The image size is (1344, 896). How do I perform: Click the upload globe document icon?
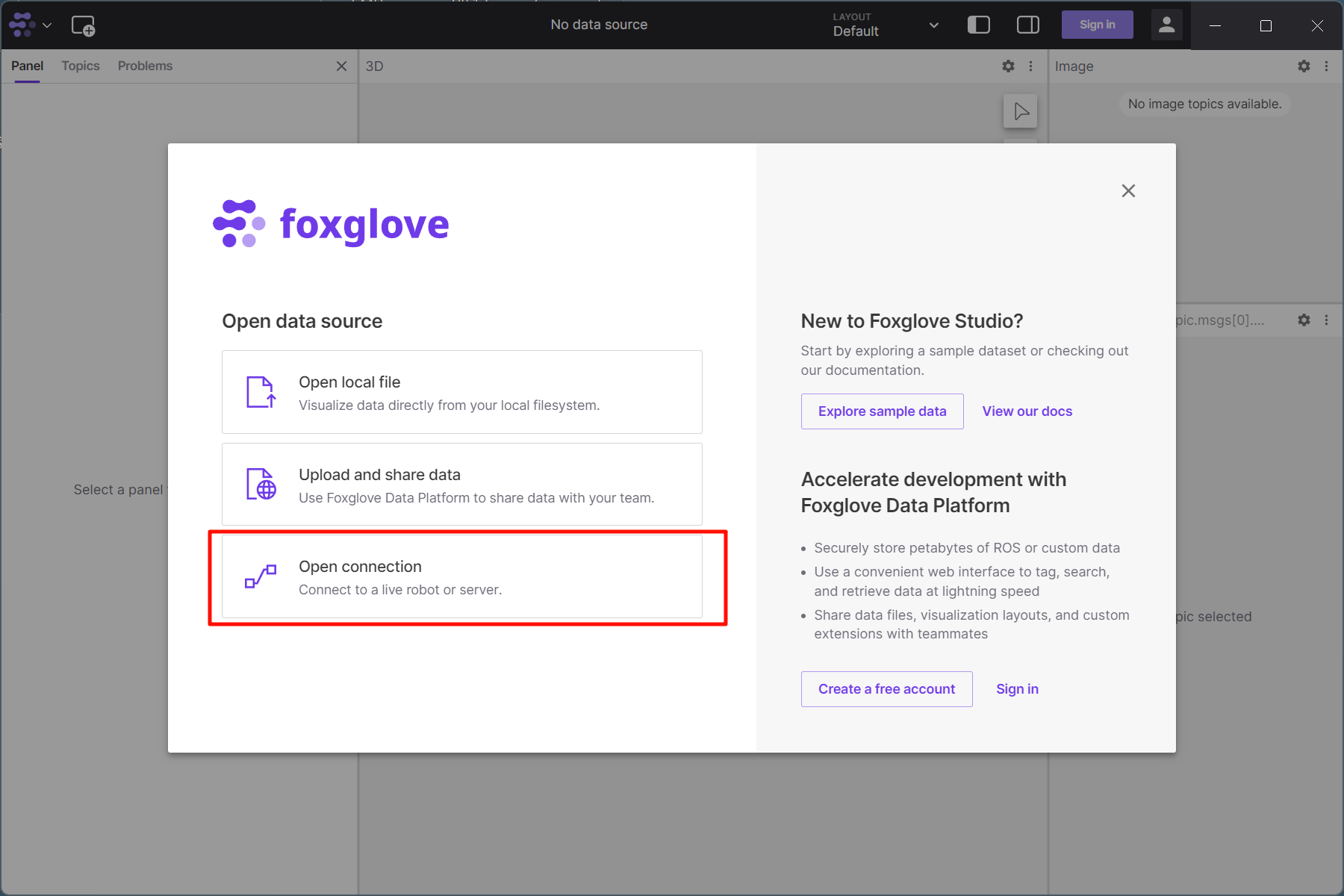coord(261,484)
